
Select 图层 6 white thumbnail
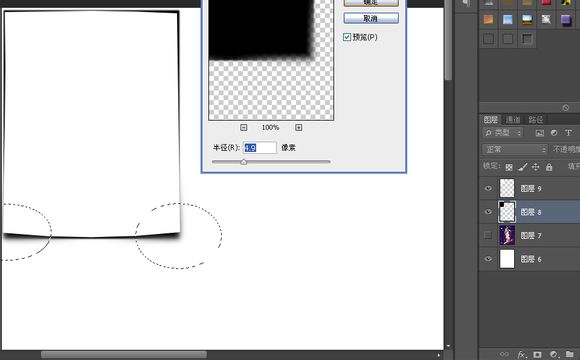(x=507, y=259)
